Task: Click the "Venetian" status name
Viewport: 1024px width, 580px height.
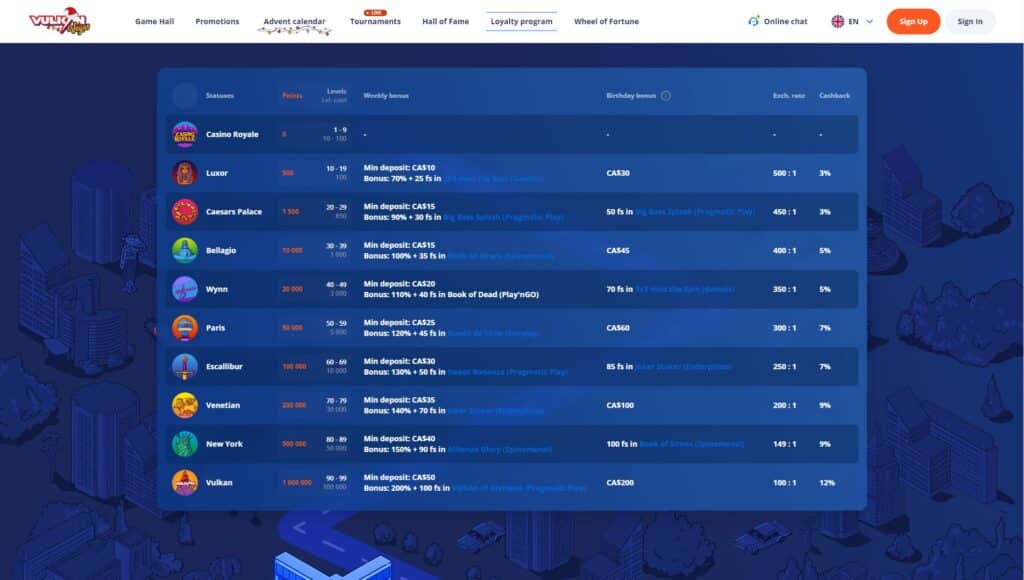Action: [223, 405]
